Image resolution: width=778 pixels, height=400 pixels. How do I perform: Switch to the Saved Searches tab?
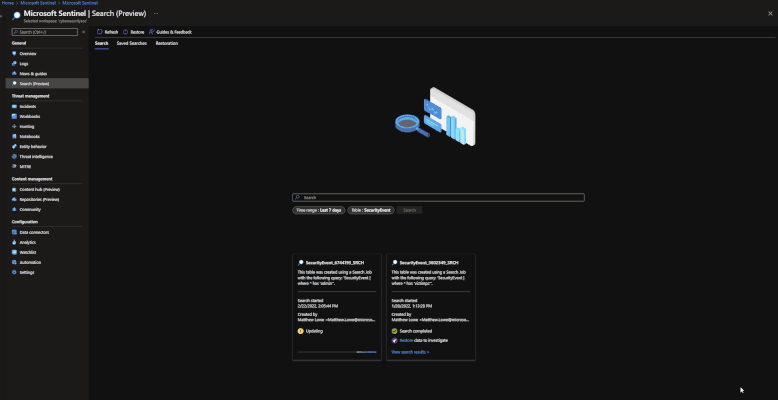(x=131, y=43)
